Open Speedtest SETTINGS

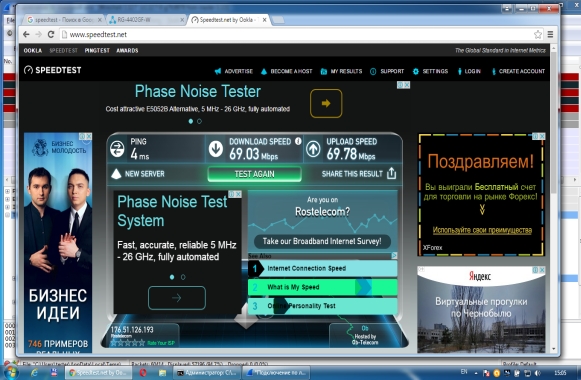point(430,71)
